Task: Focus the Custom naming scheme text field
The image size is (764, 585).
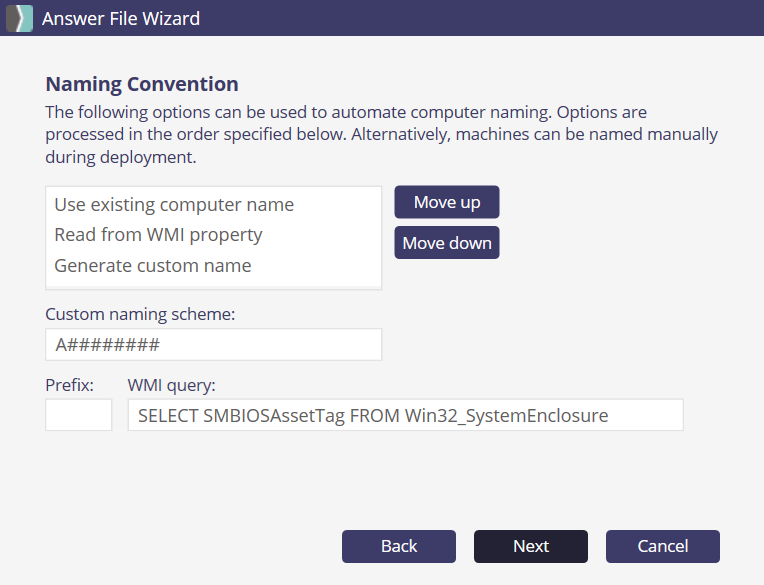Action: pyautogui.click(x=213, y=345)
